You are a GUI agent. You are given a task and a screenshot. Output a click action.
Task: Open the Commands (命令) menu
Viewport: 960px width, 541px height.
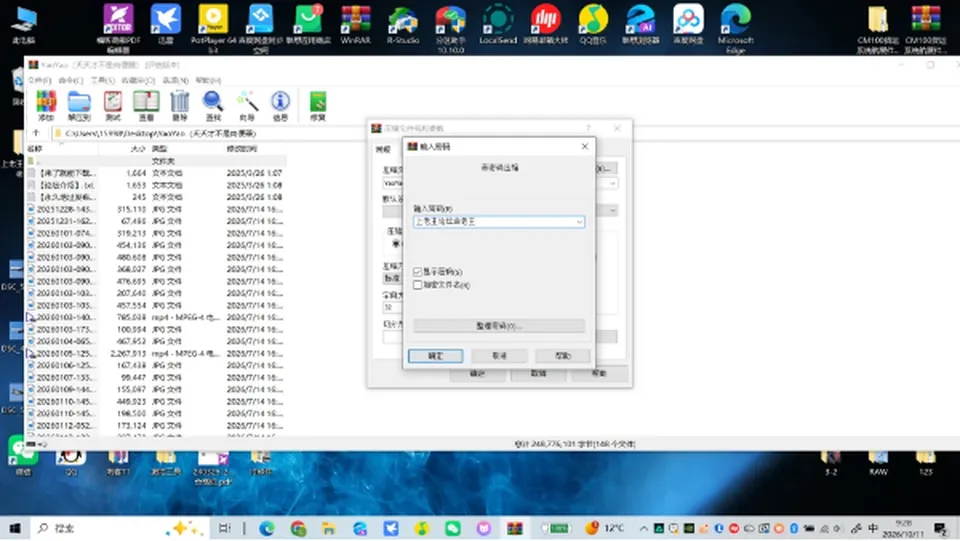coord(70,80)
